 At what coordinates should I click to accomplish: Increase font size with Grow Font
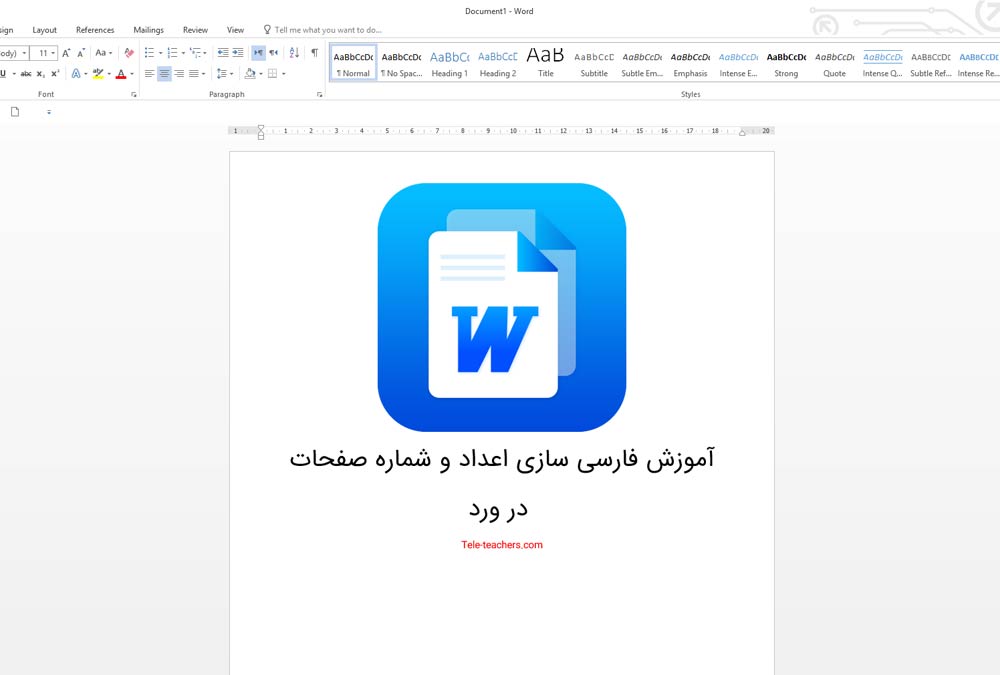tap(66, 53)
